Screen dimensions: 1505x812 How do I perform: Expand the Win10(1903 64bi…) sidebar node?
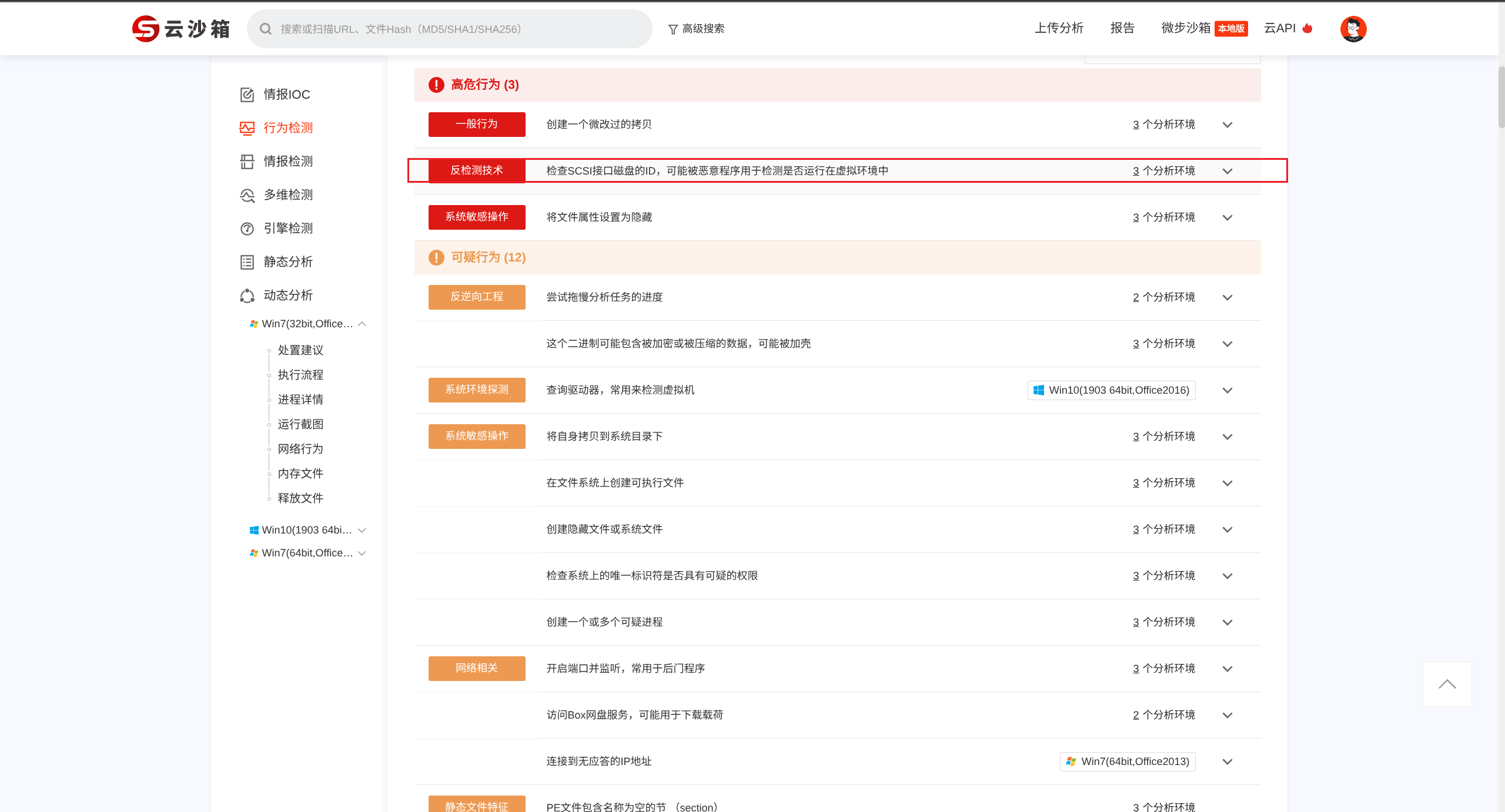(x=362, y=530)
